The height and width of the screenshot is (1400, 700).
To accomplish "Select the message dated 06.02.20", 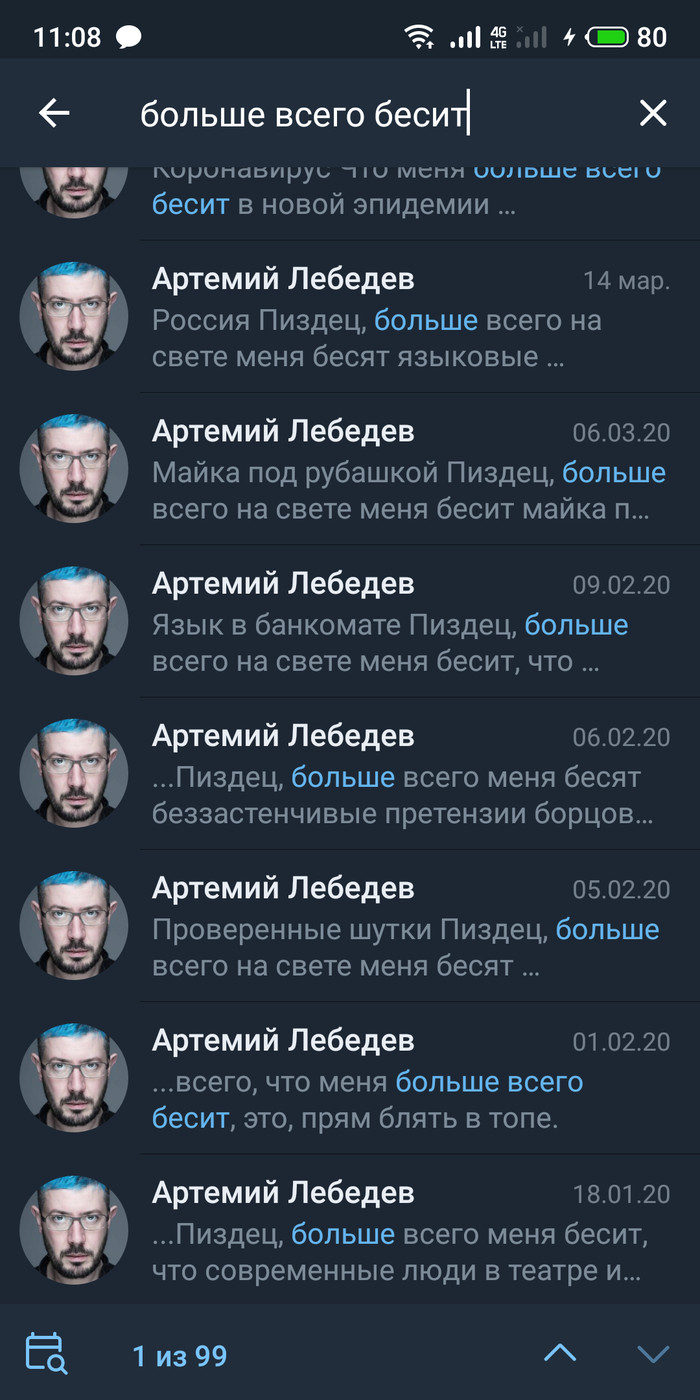I will (x=350, y=773).
